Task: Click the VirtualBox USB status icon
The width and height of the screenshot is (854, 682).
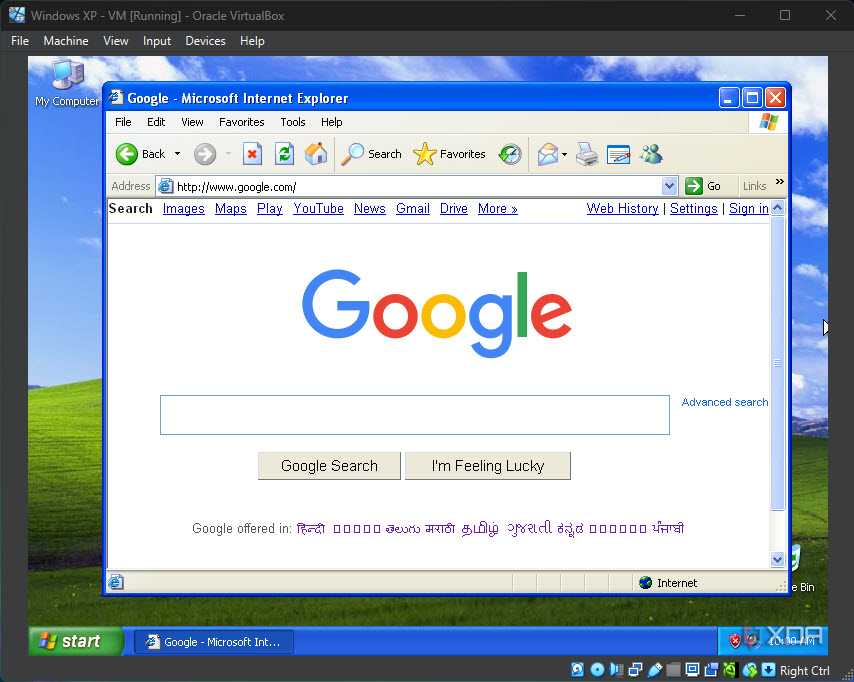Action: point(655,669)
